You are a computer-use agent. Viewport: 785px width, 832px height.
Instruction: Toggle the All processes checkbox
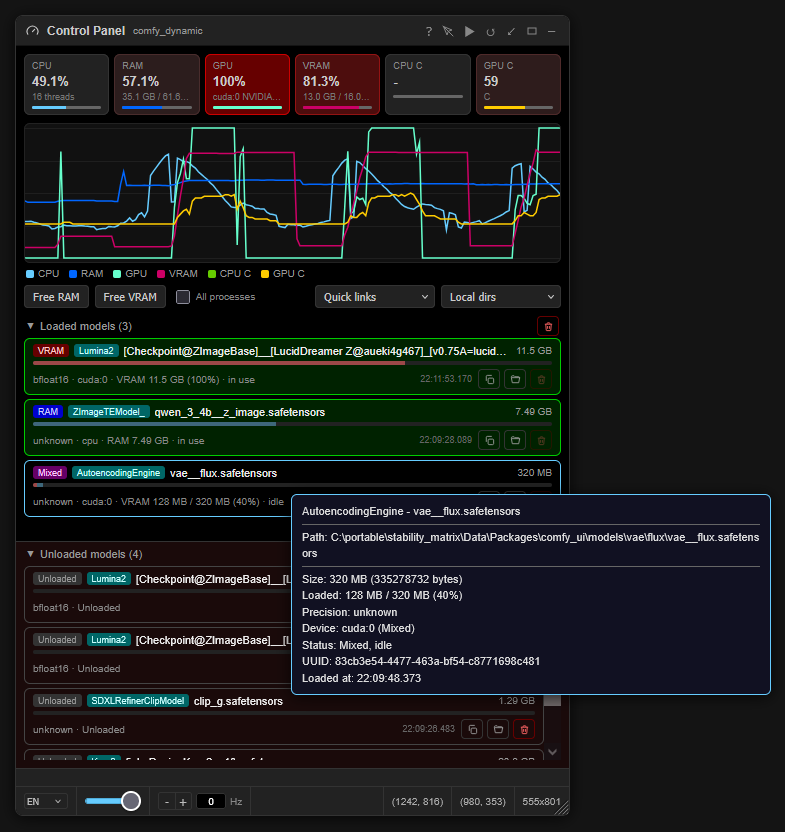pos(183,297)
